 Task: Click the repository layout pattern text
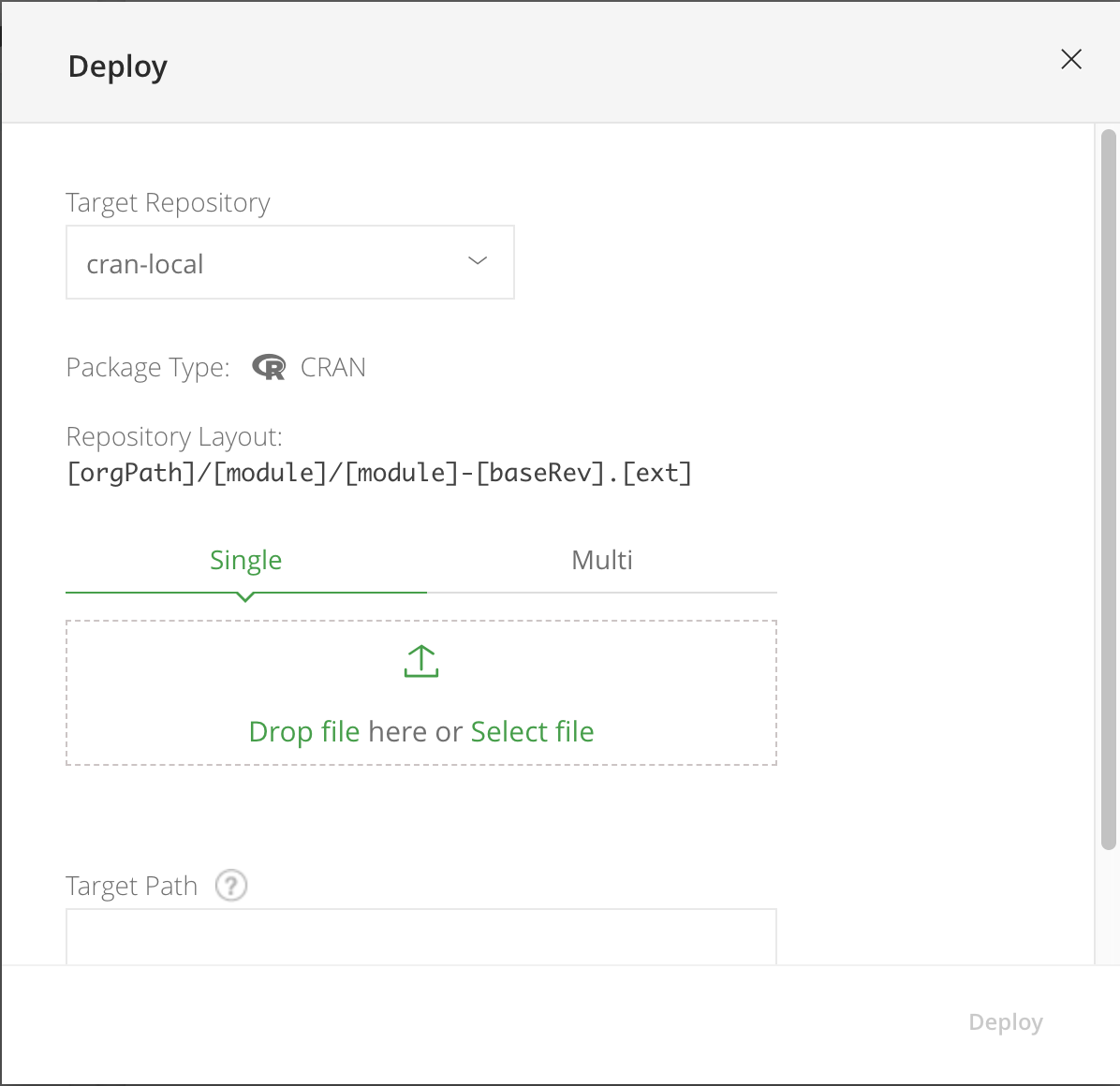coord(379,473)
